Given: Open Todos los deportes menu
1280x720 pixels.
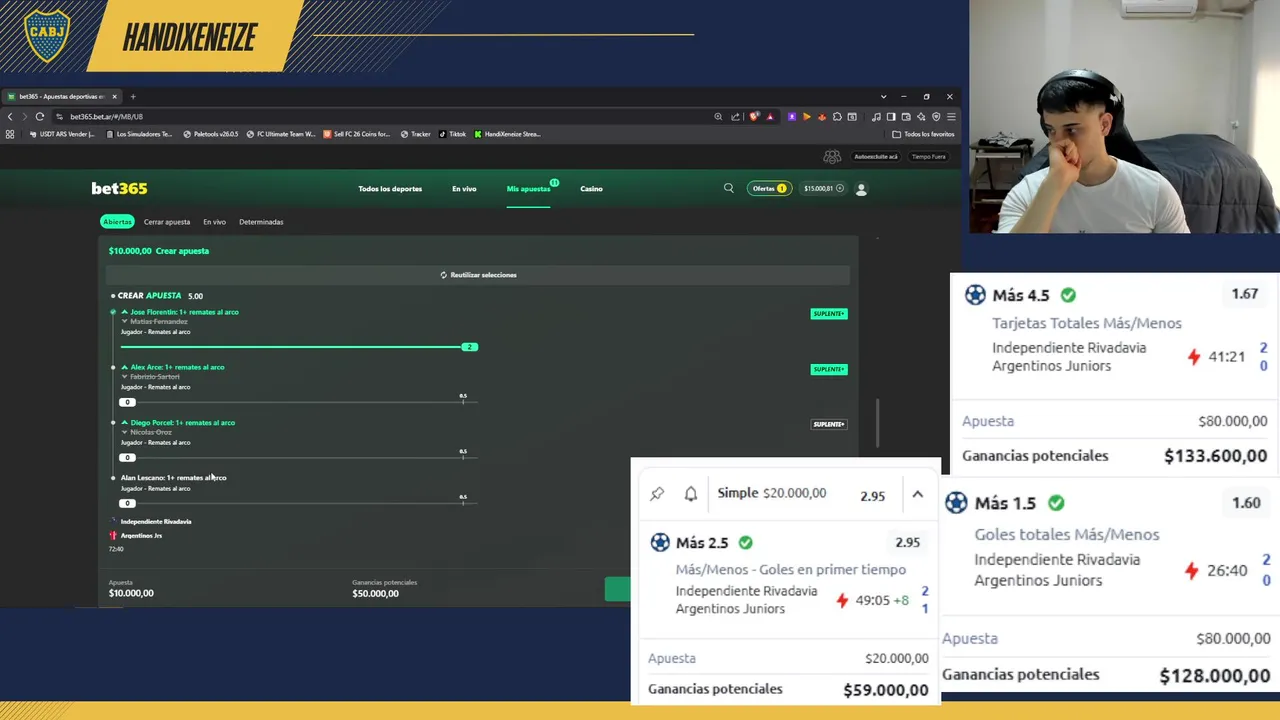Looking at the screenshot, I should click(390, 189).
